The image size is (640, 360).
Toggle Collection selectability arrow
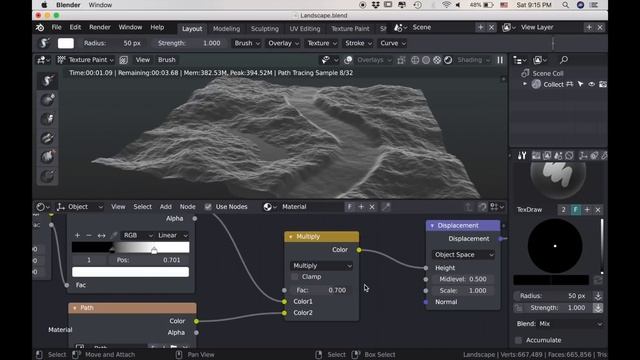[580, 84]
